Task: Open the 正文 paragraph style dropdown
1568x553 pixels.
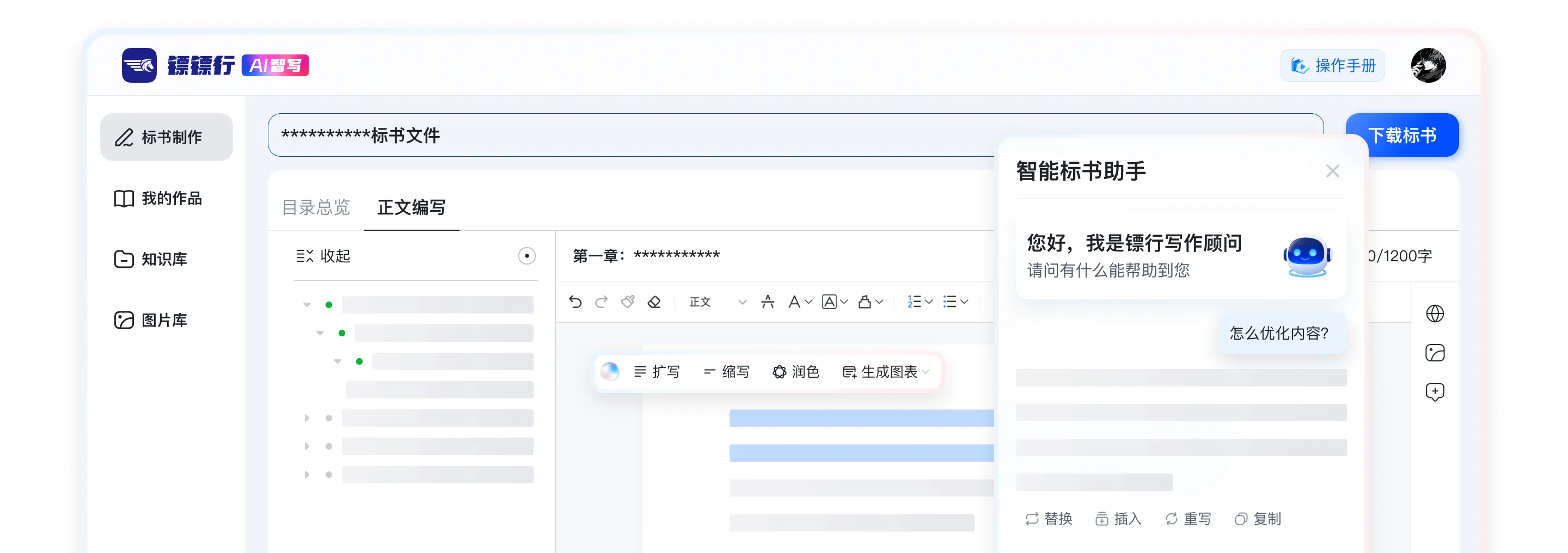Action: [x=717, y=302]
